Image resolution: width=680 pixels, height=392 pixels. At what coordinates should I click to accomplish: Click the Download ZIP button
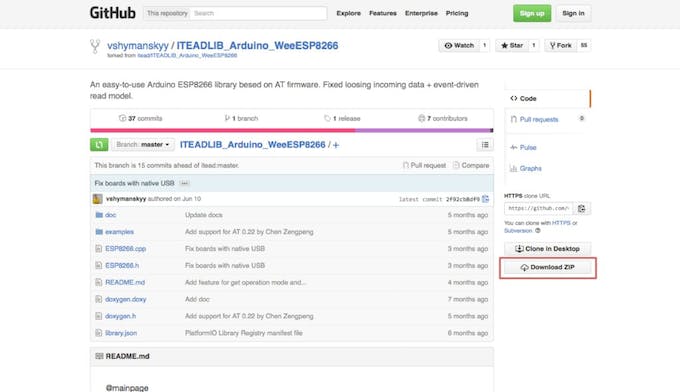547,268
